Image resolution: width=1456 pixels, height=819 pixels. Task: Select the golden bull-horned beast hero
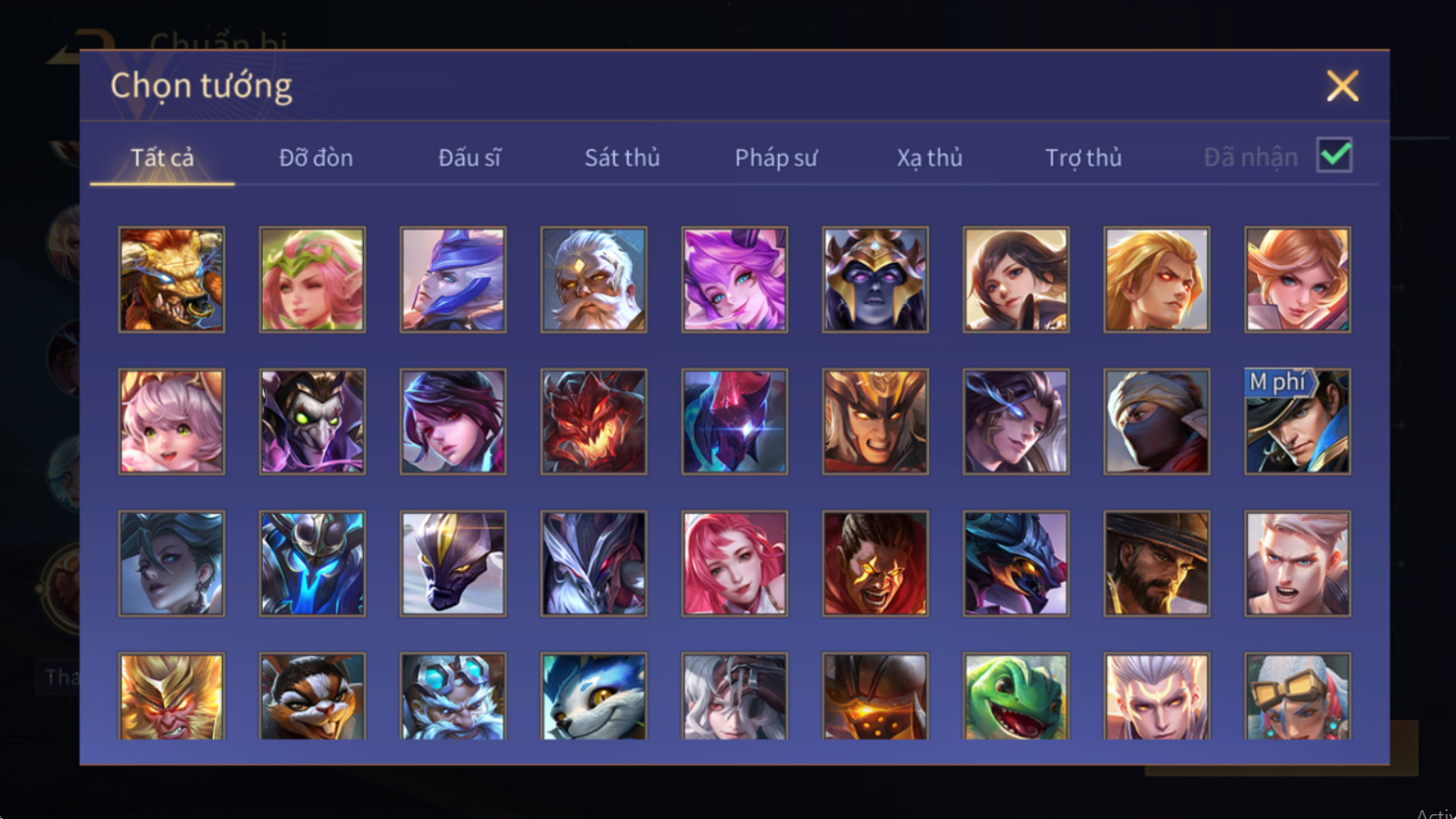pos(172,280)
